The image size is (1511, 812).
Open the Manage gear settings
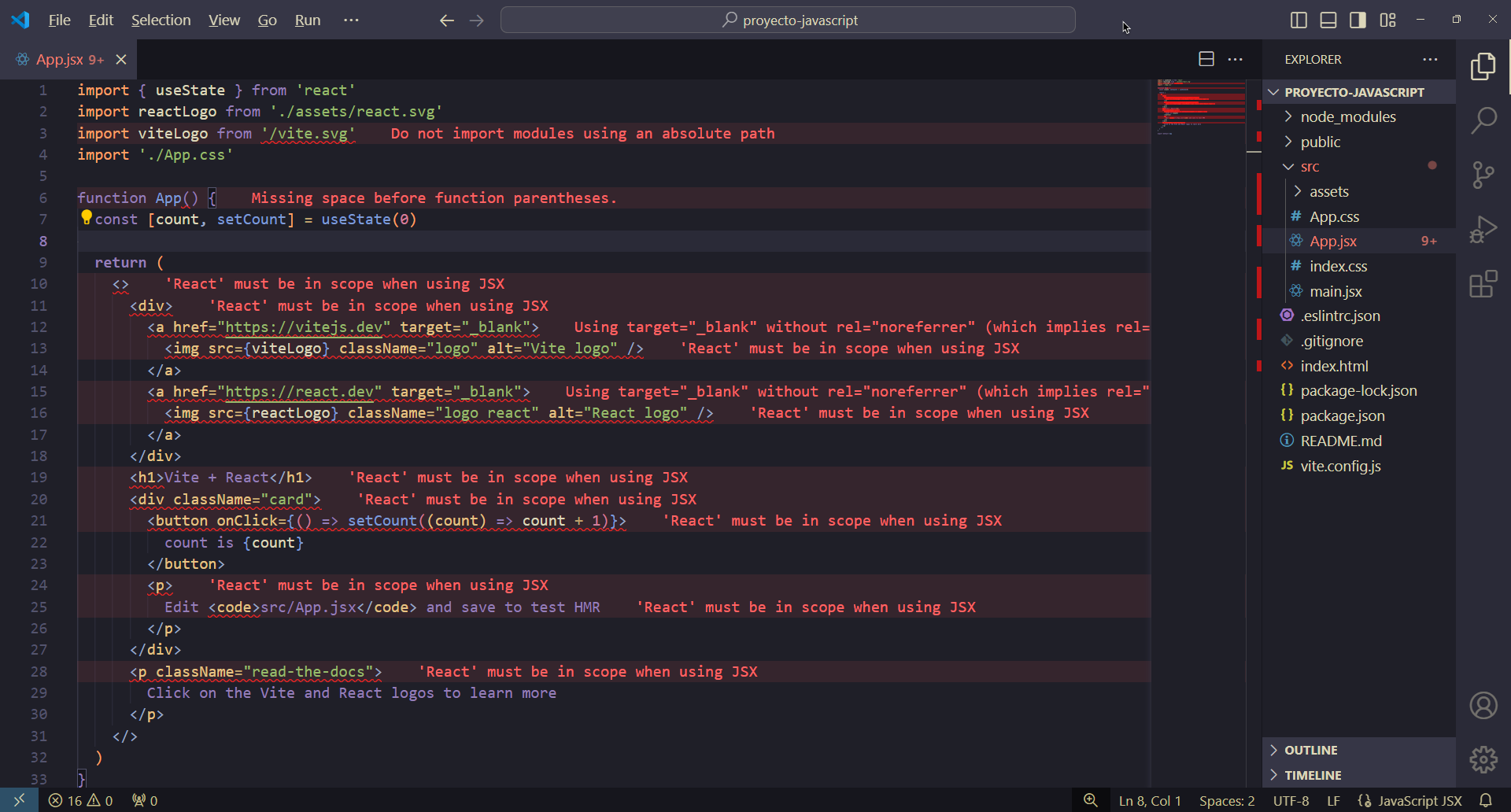1483,760
